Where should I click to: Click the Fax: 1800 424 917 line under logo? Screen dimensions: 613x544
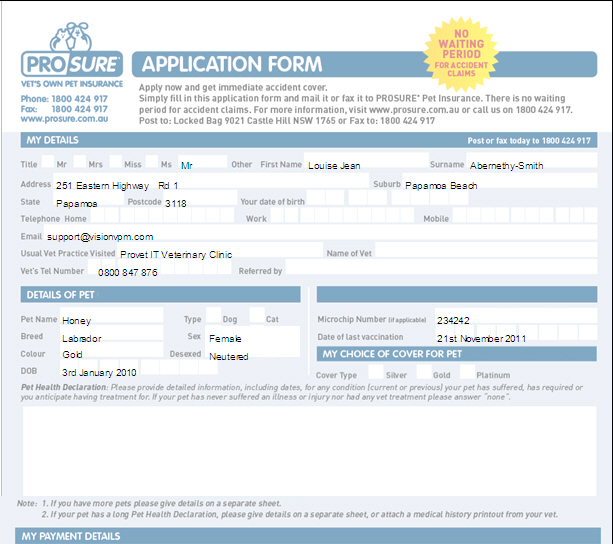tap(64, 109)
